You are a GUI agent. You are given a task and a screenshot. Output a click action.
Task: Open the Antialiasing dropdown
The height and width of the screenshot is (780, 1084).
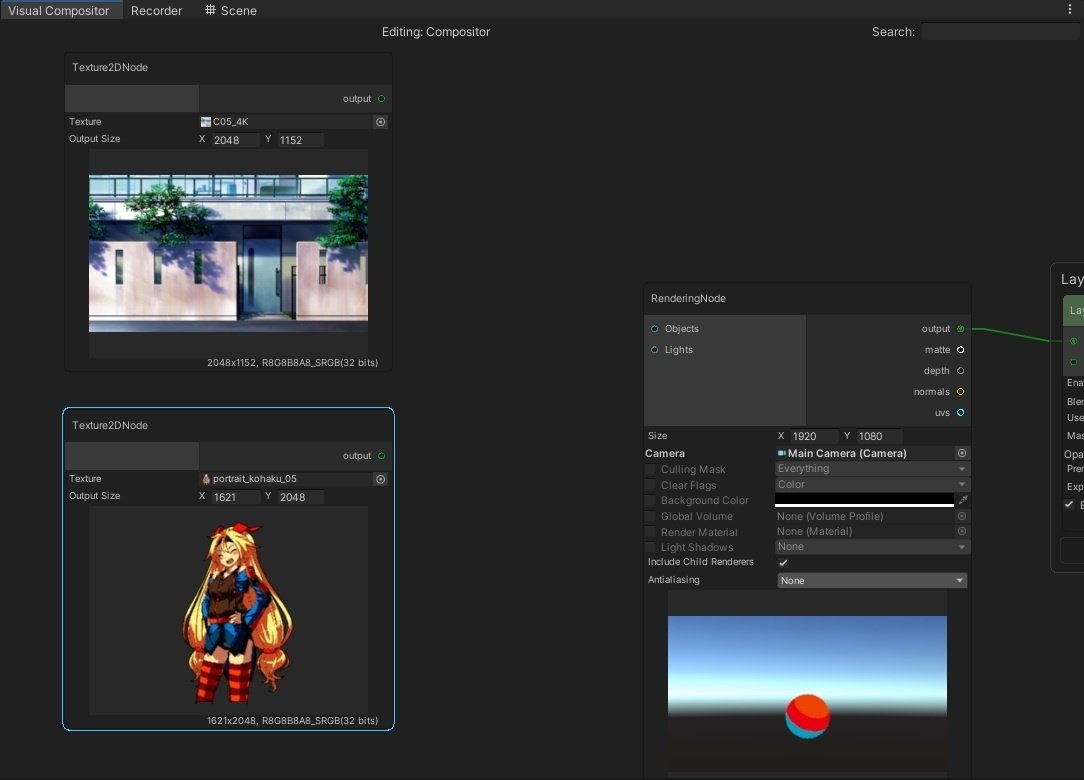872,580
